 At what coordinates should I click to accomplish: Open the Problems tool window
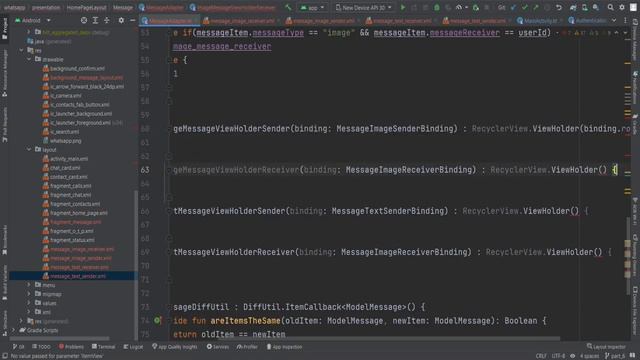pyautogui.click(x=71, y=347)
